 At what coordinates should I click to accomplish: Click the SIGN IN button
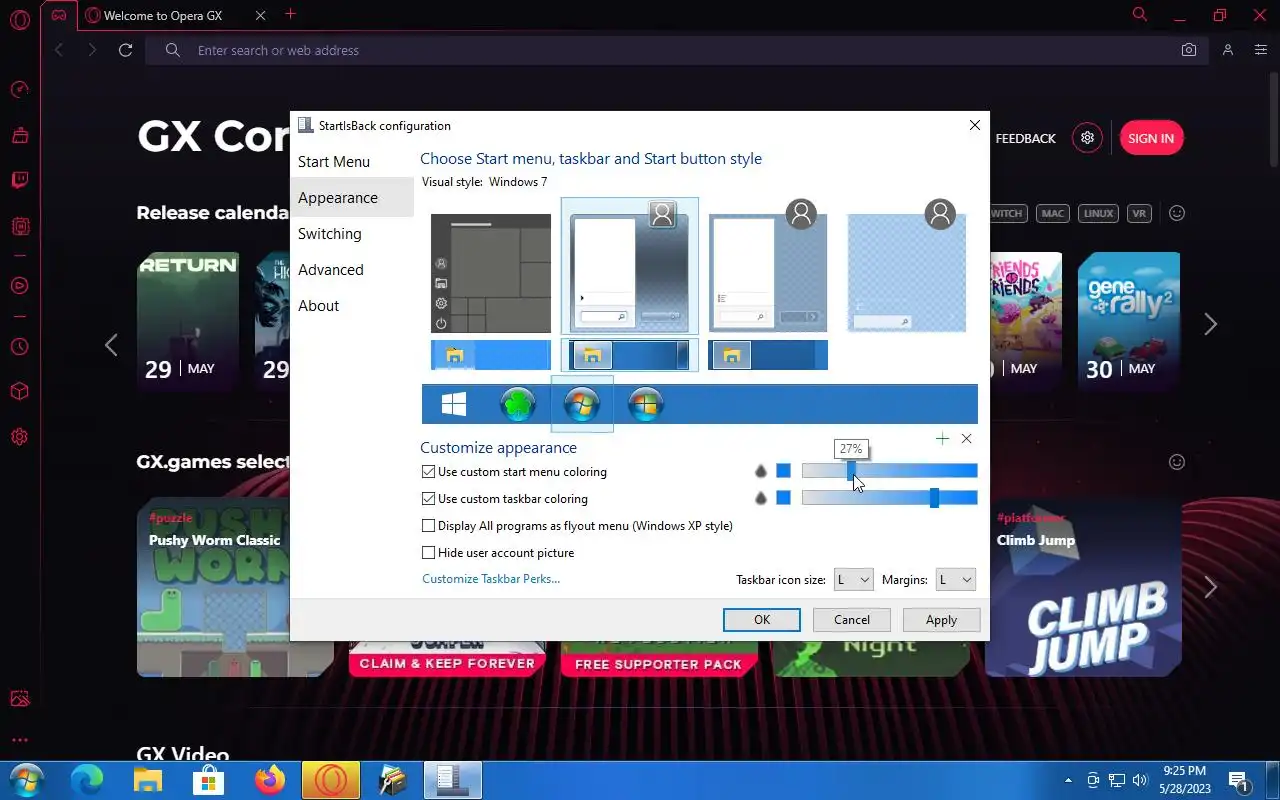tap(1151, 138)
